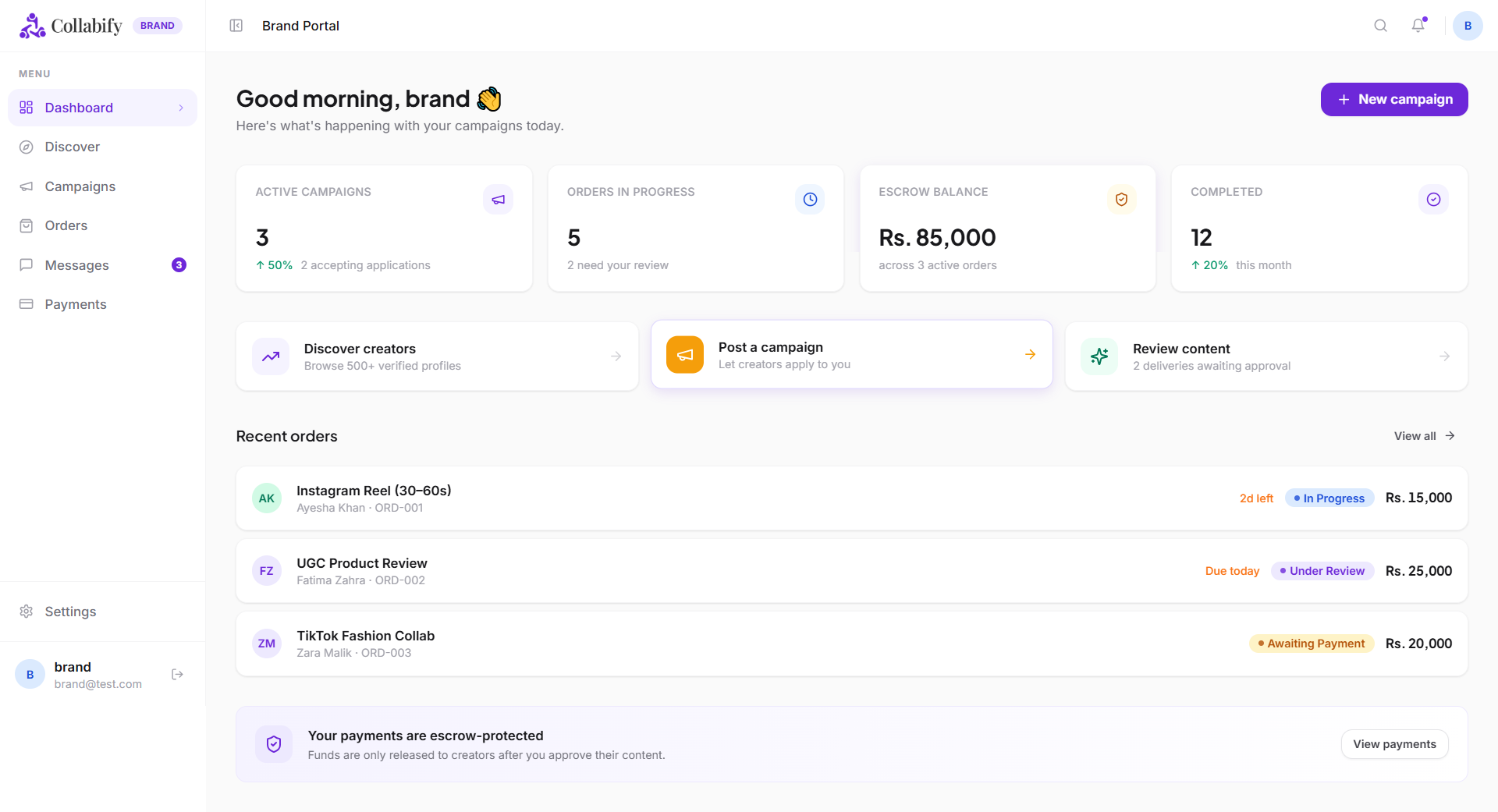Click the Settings gear icon
The image size is (1498, 812).
27,612
